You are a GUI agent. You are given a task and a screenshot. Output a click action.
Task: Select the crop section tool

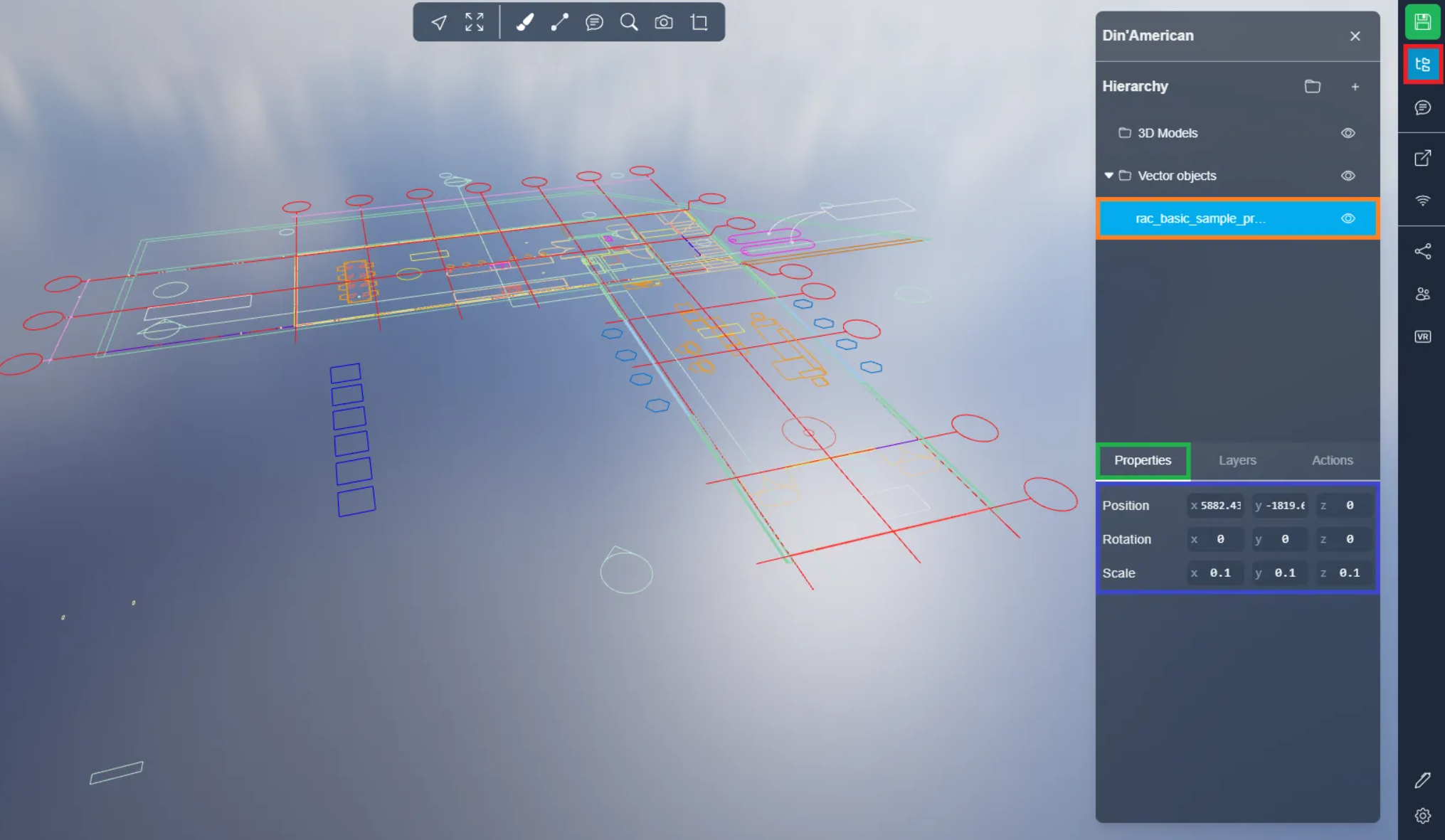click(x=699, y=23)
